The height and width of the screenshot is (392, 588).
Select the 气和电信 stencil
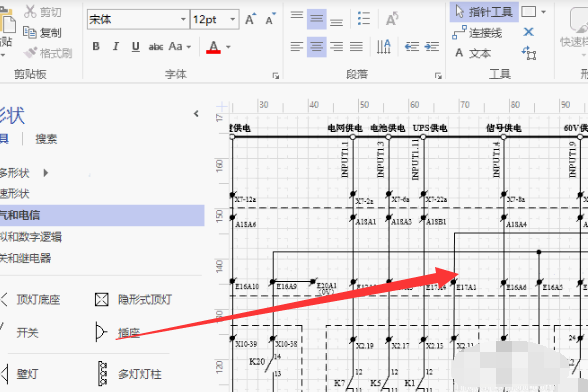(102, 215)
